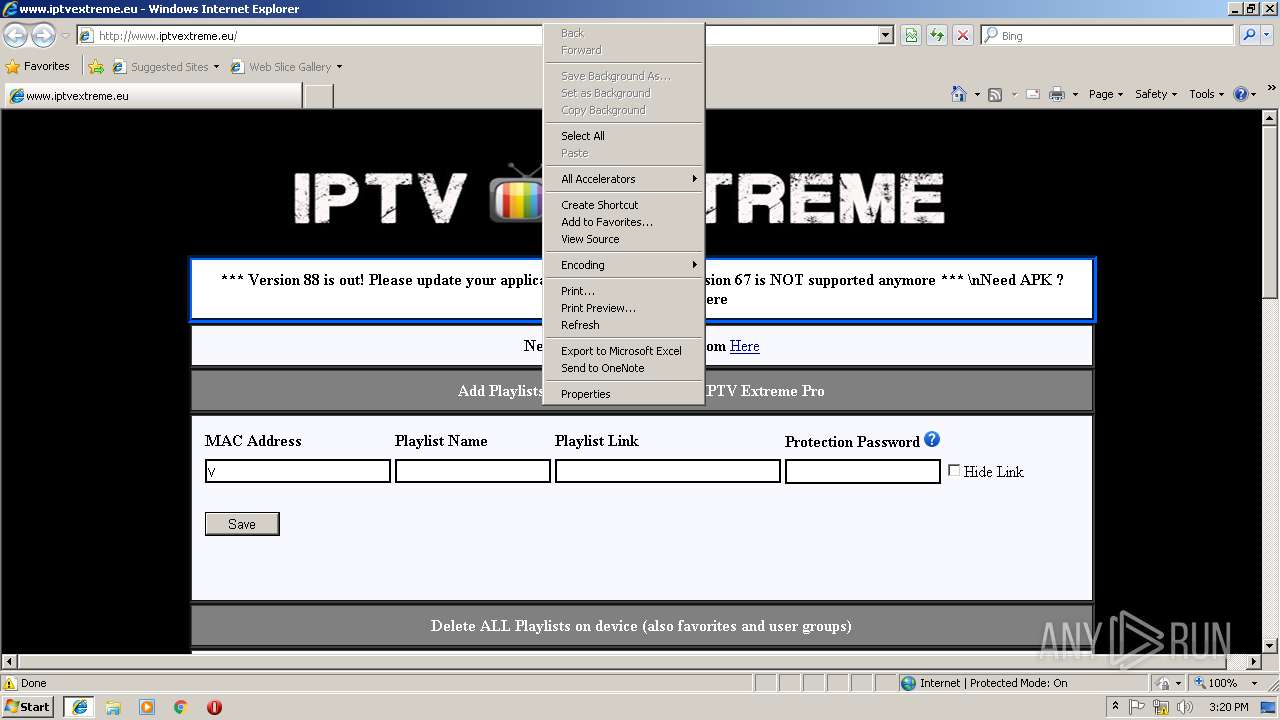Image resolution: width=1280 pixels, height=720 pixels.
Task: Click the red Stop loading icon
Action: point(963,35)
